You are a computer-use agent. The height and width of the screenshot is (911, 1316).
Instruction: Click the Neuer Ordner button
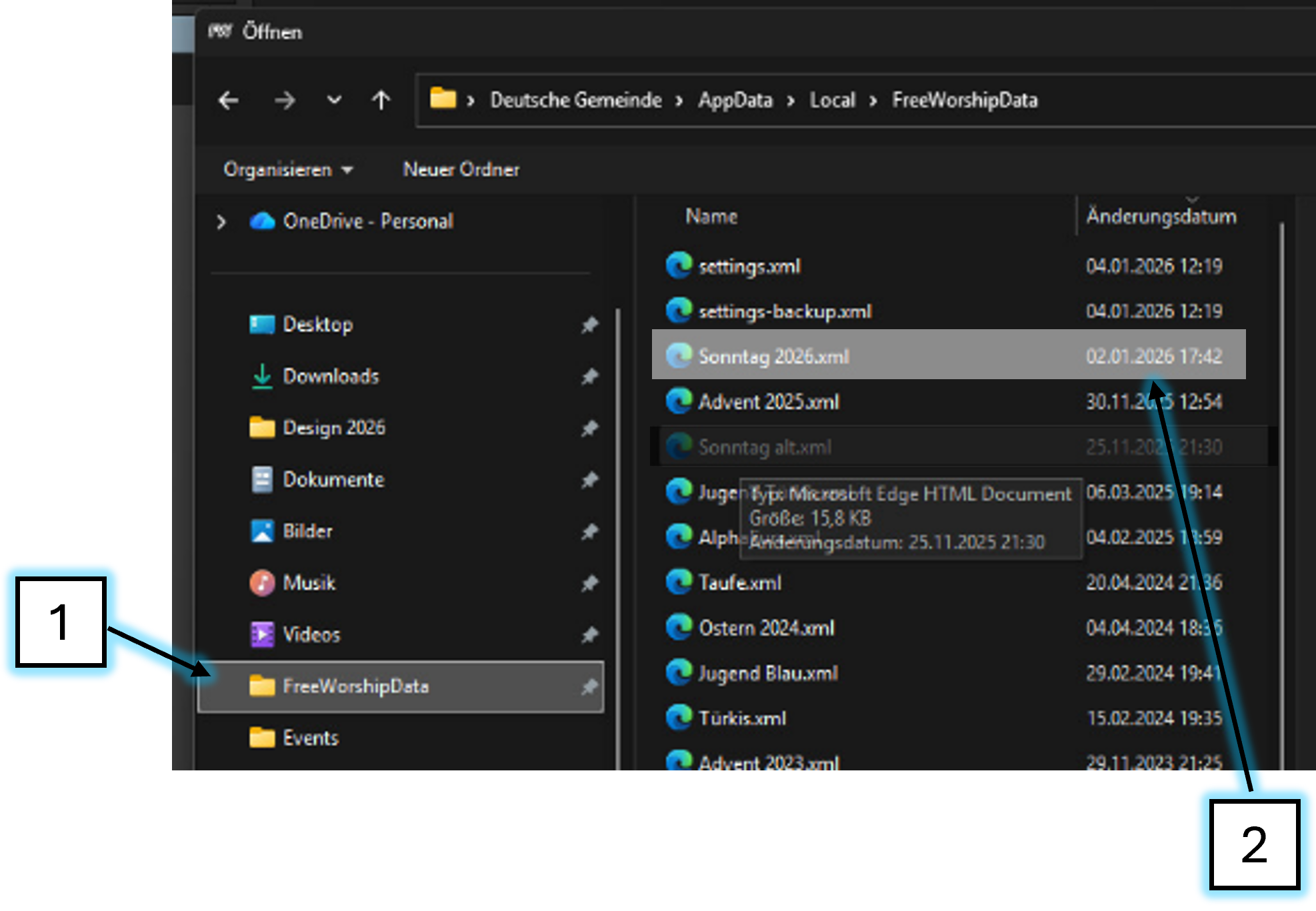[x=461, y=169]
